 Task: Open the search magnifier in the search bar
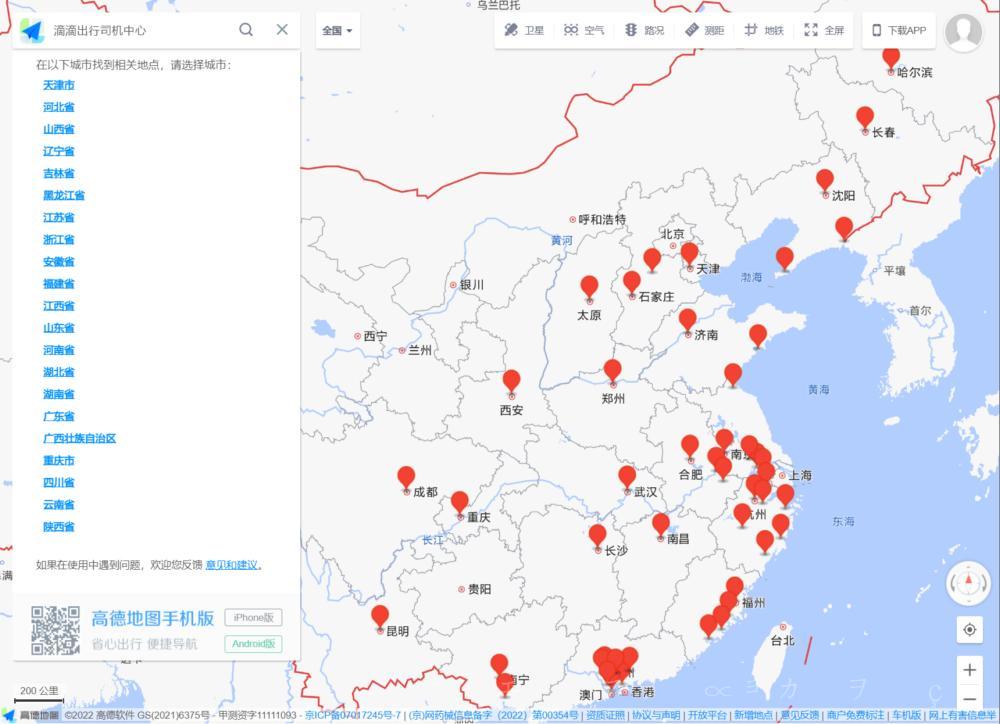[245, 30]
